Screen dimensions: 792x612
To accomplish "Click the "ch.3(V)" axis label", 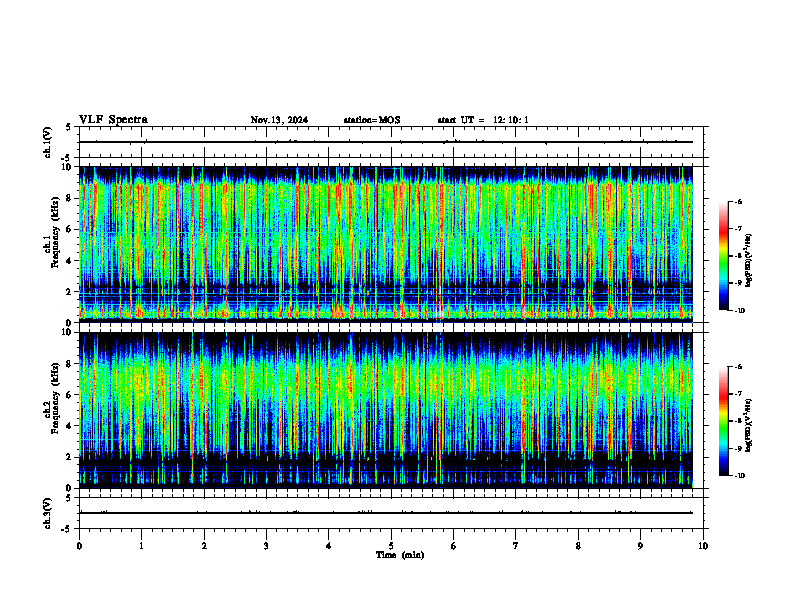I will point(48,513).
